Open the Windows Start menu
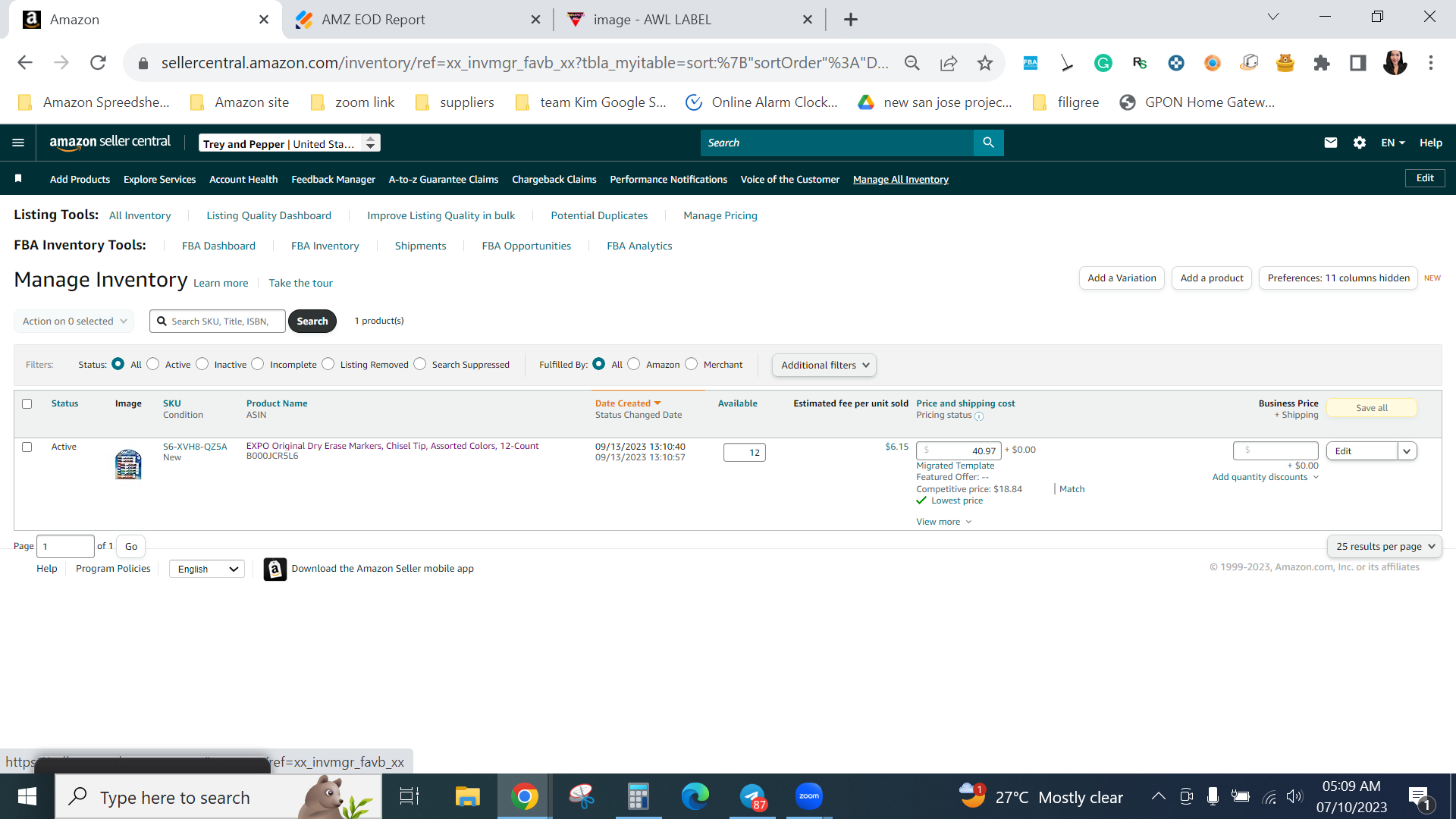The image size is (1456, 819). click(x=27, y=796)
